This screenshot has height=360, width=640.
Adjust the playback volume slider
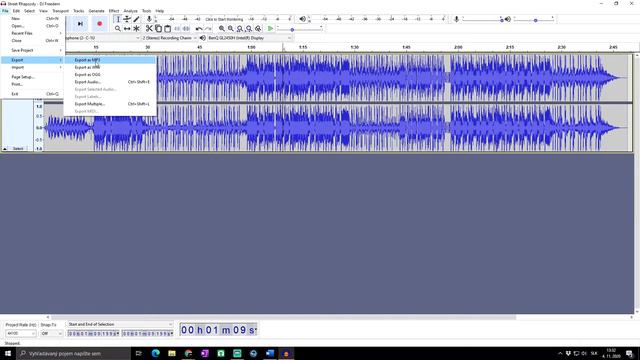point(533,20)
